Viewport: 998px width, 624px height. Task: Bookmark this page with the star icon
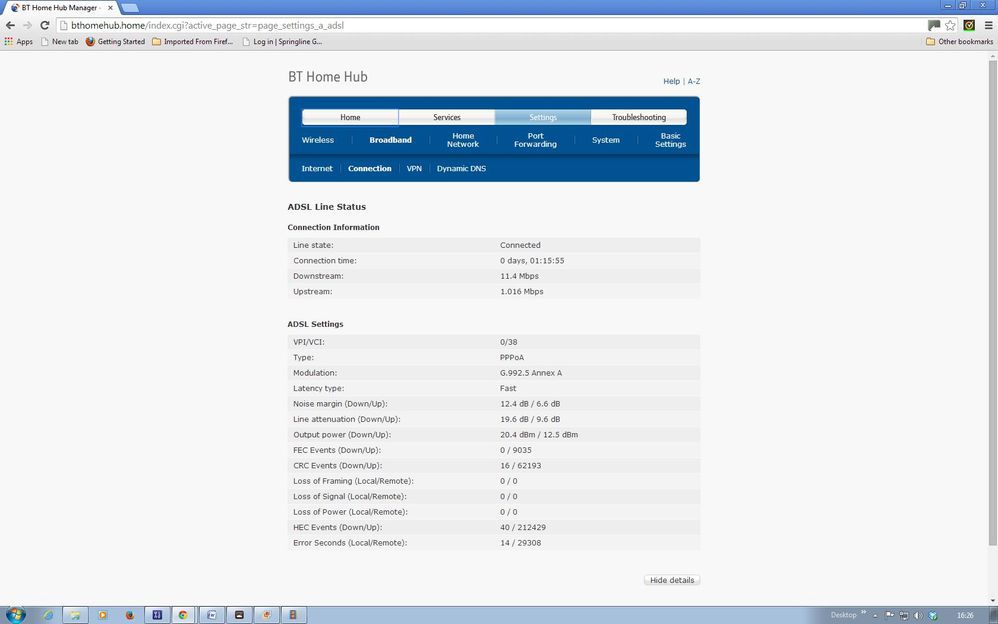(x=950, y=25)
